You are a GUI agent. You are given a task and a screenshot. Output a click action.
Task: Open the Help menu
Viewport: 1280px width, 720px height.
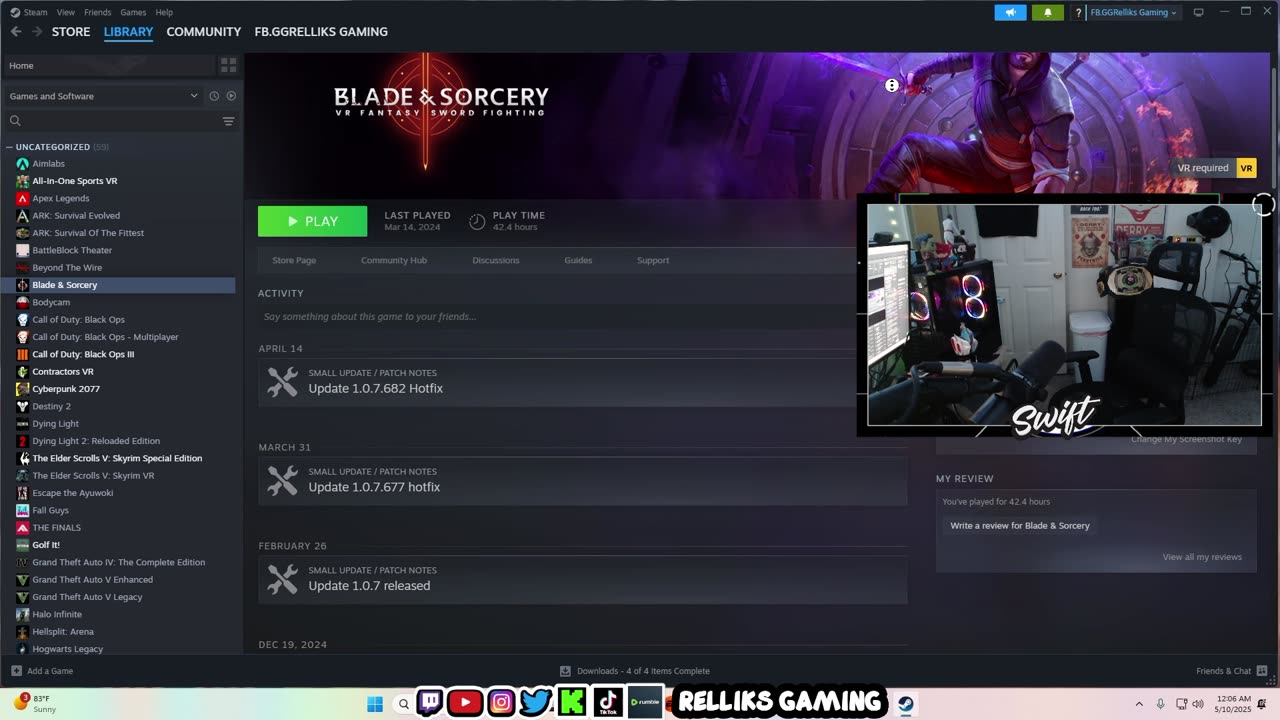[x=164, y=12]
